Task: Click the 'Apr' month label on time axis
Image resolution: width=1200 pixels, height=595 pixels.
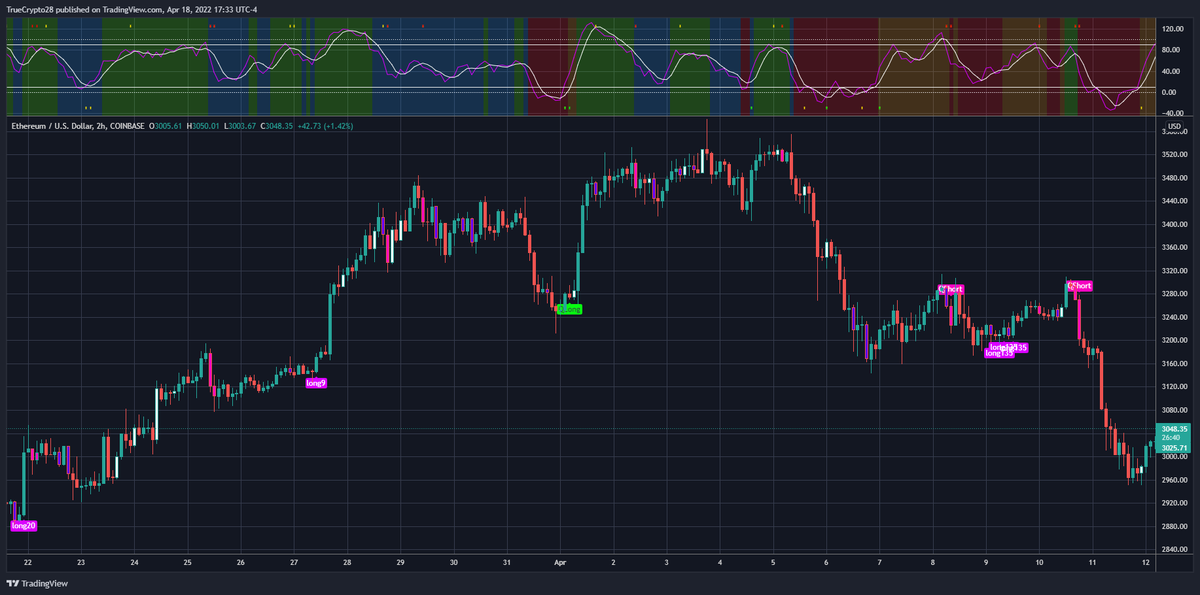Action: pos(560,562)
